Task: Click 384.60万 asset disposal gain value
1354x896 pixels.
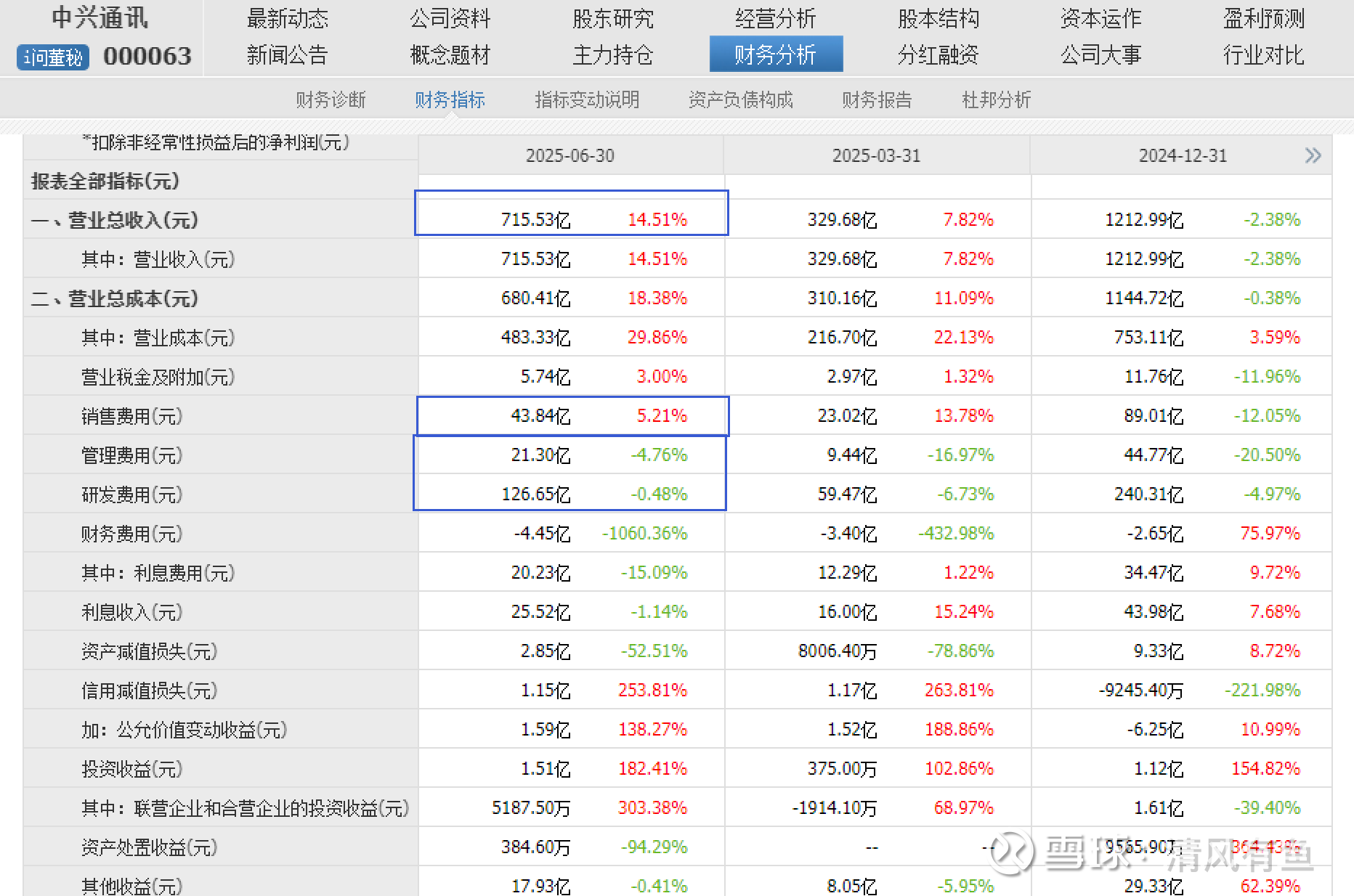Action: 536,847
